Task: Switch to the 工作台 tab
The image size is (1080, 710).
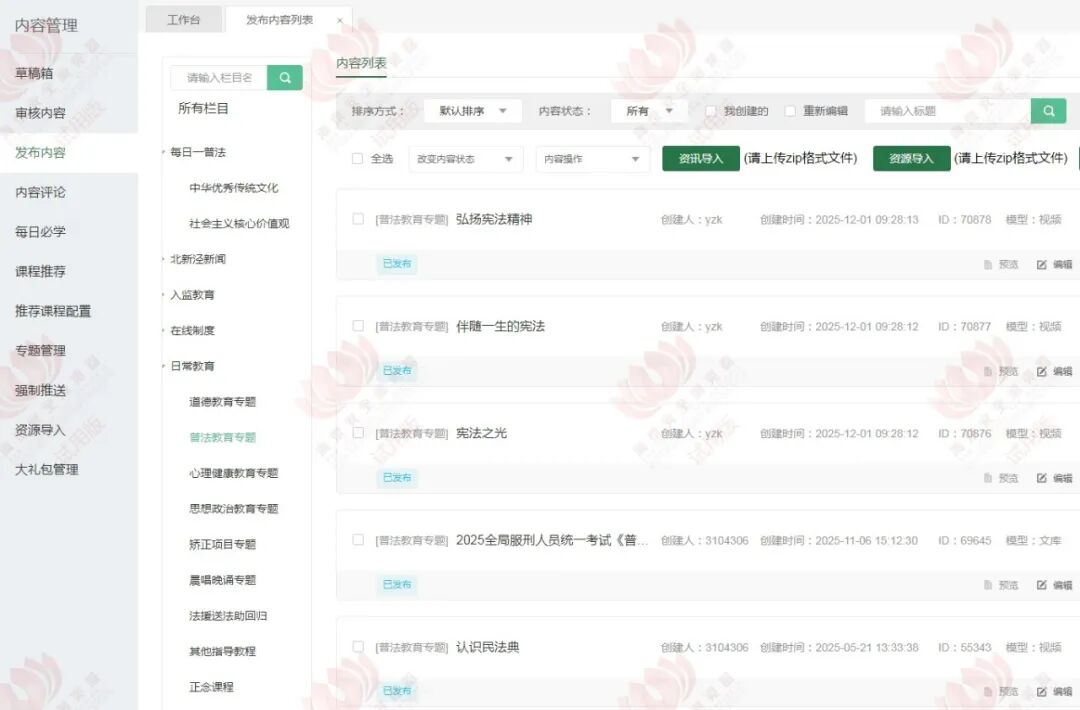Action: coord(184,20)
